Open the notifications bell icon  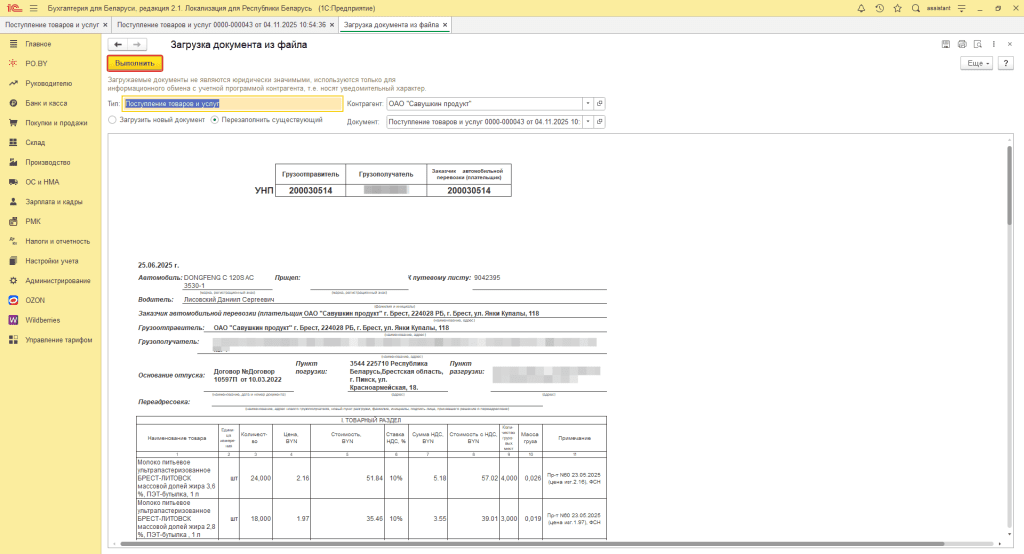862,8
